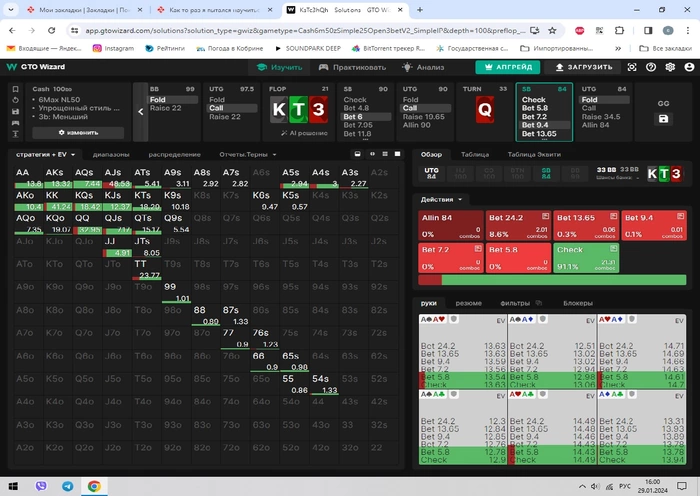Click the lock icon on A♠A♥ combo
Viewport: 700px width, 496px height.
point(454,319)
